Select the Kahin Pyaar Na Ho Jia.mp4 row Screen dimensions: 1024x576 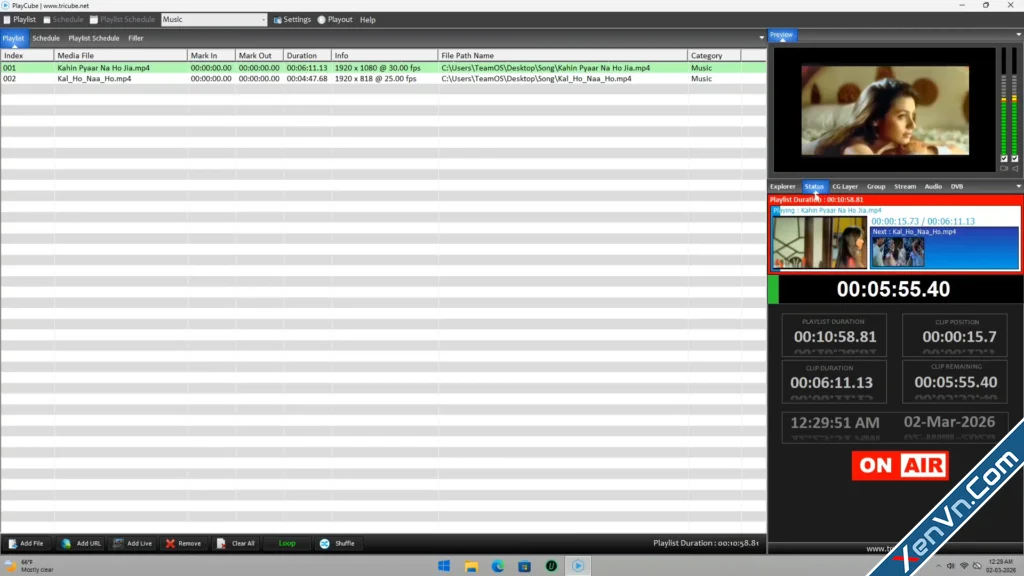[x=383, y=68]
